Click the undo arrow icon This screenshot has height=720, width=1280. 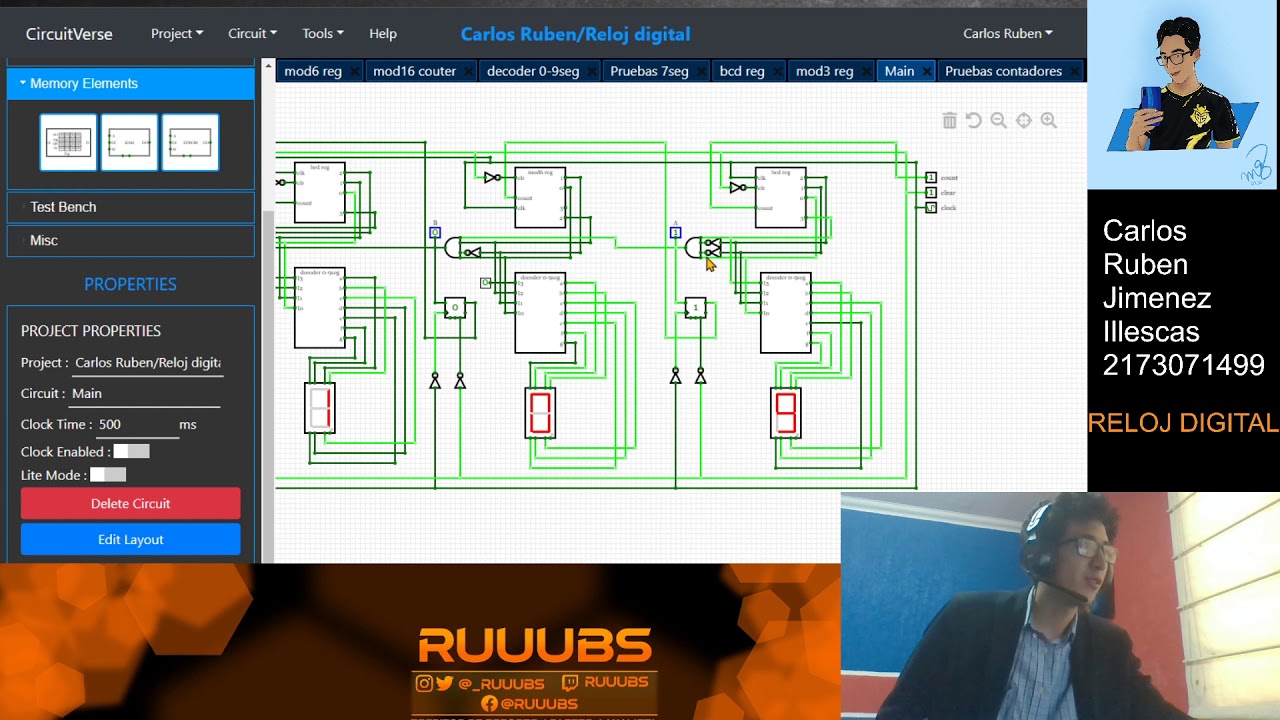pos(974,120)
